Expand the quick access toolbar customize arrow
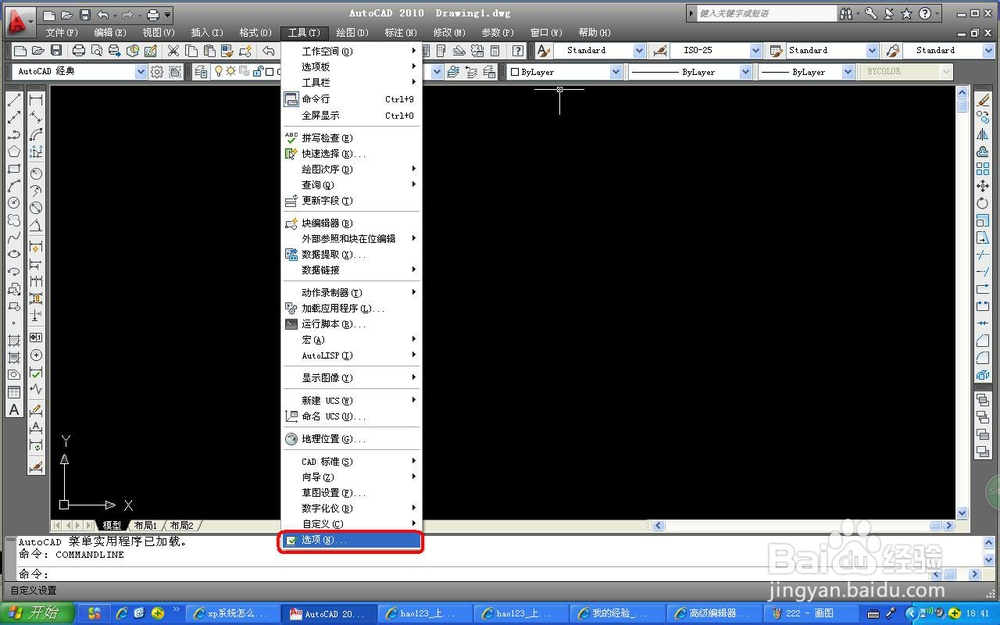The width and height of the screenshot is (1000, 625). click(168, 15)
